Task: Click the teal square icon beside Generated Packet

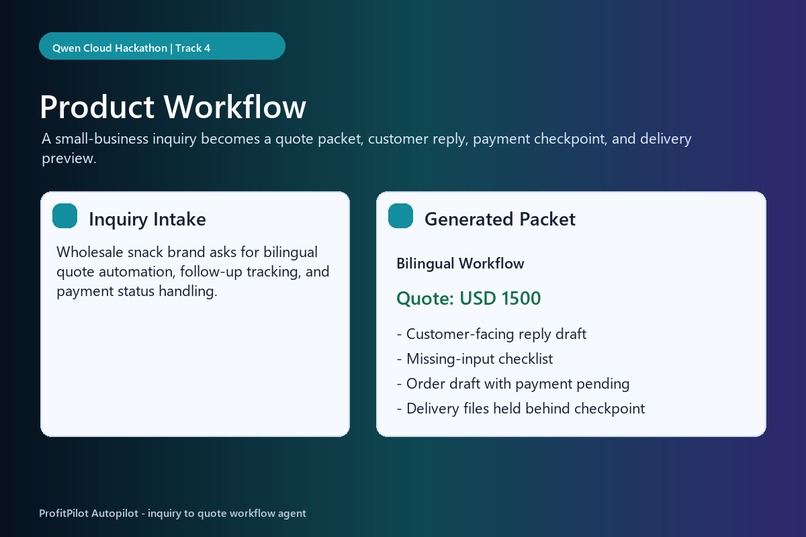Action: pos(400,216)
